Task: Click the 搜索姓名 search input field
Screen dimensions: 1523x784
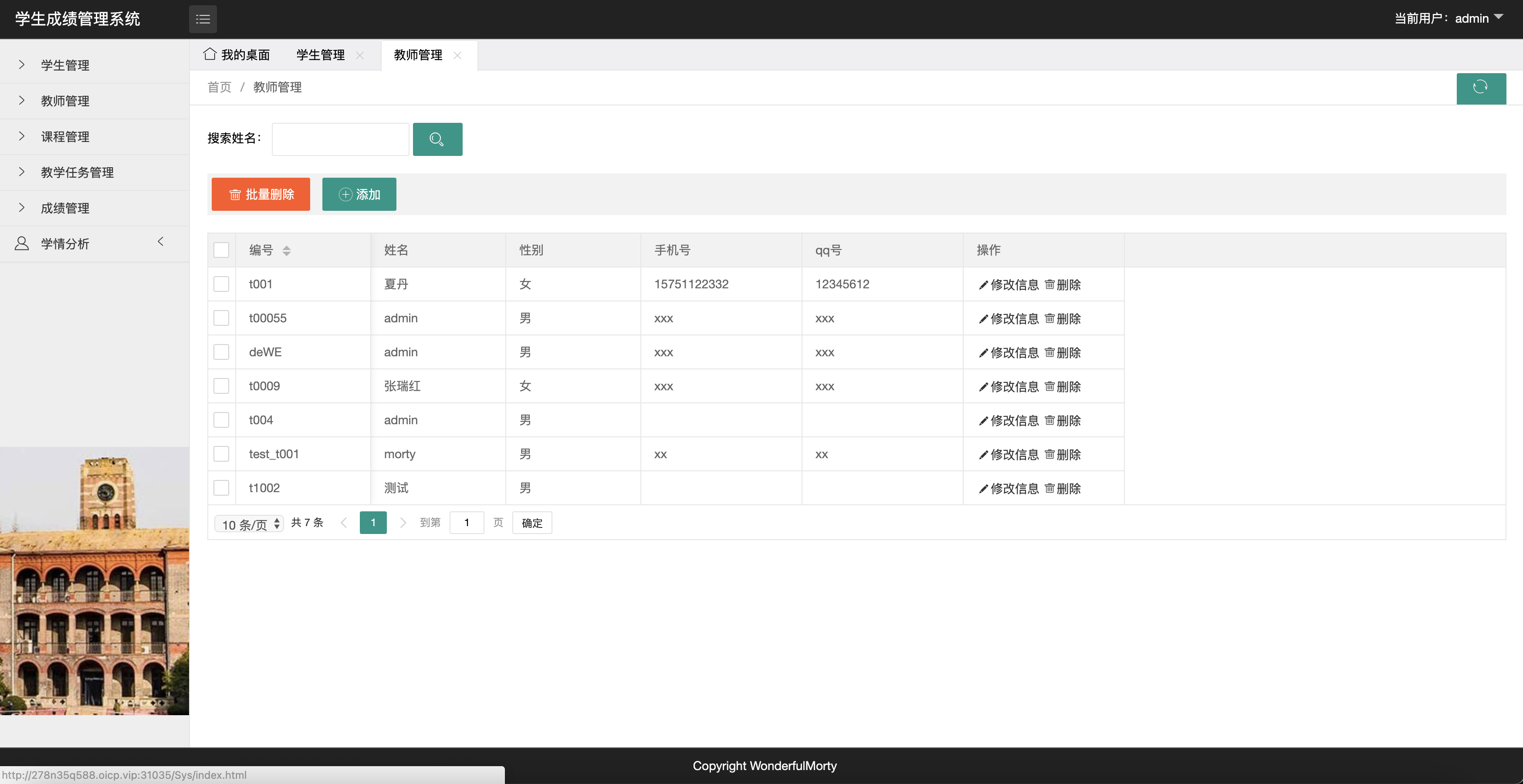Action: pyautogui.click(x=340, y=139)
